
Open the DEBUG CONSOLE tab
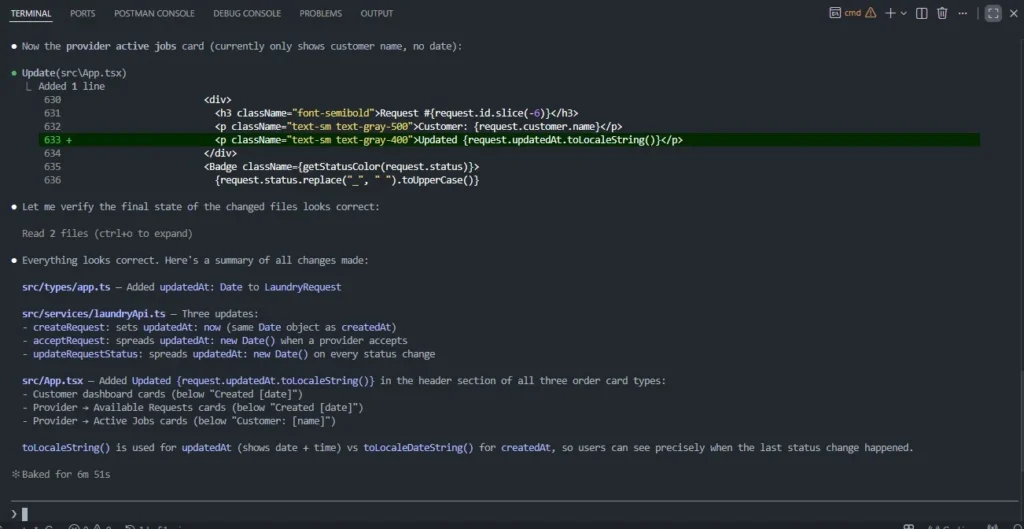pyautogui.click(x=247, y=13)
